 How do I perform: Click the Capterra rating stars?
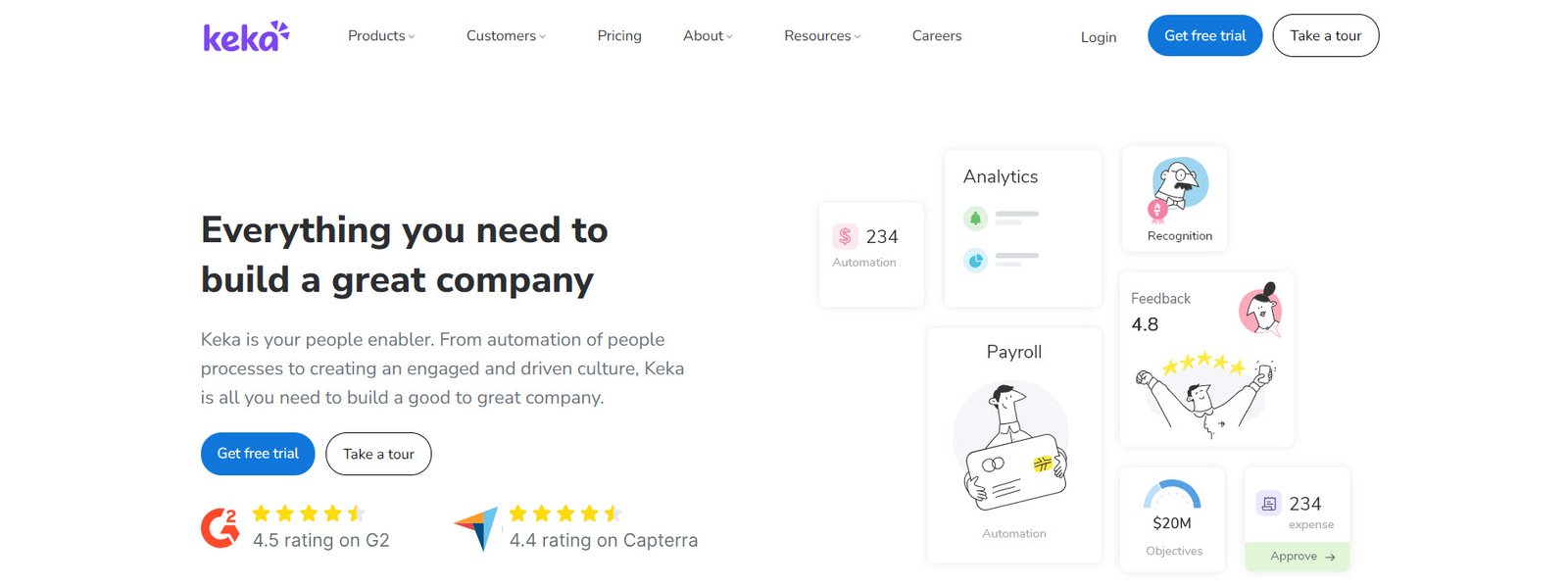coord(565,514)
